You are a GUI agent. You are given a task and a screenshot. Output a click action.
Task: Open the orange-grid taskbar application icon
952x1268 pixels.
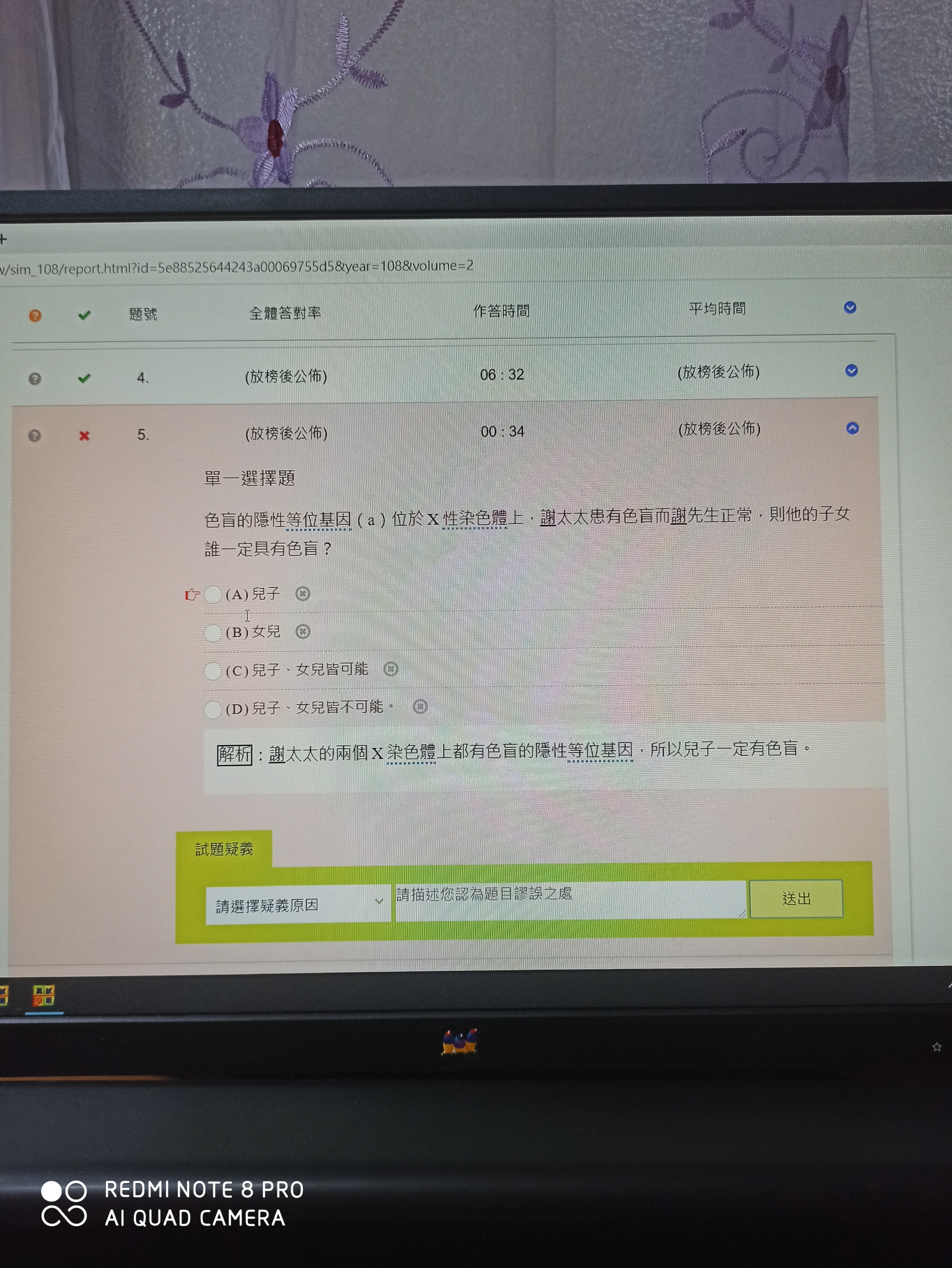tap(43, 996)
